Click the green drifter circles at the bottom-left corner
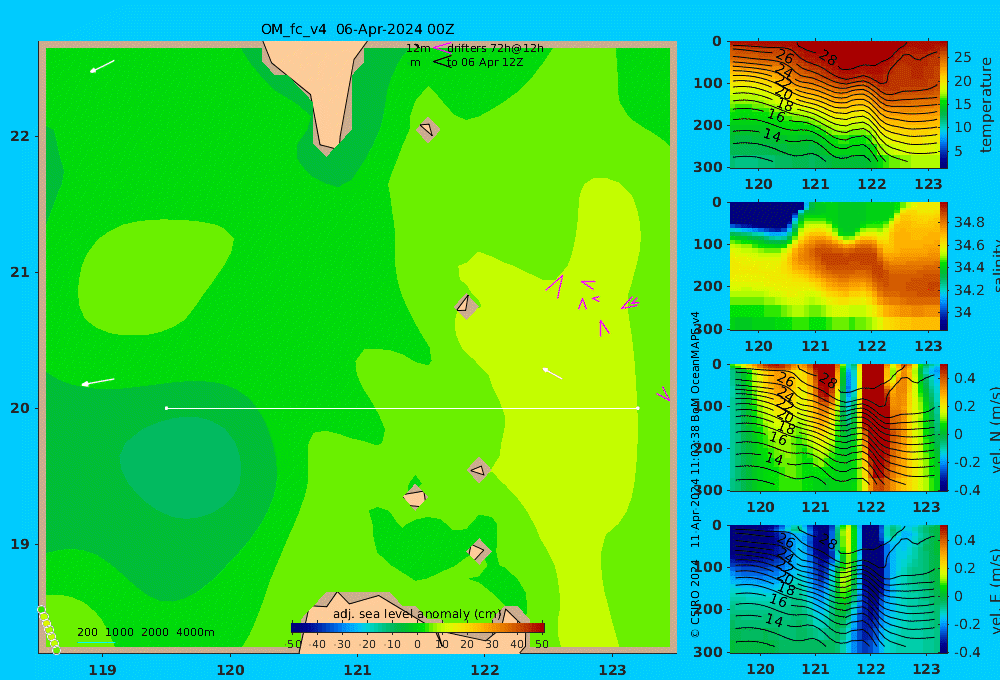The image size is (1000, 680). [48, 630]
